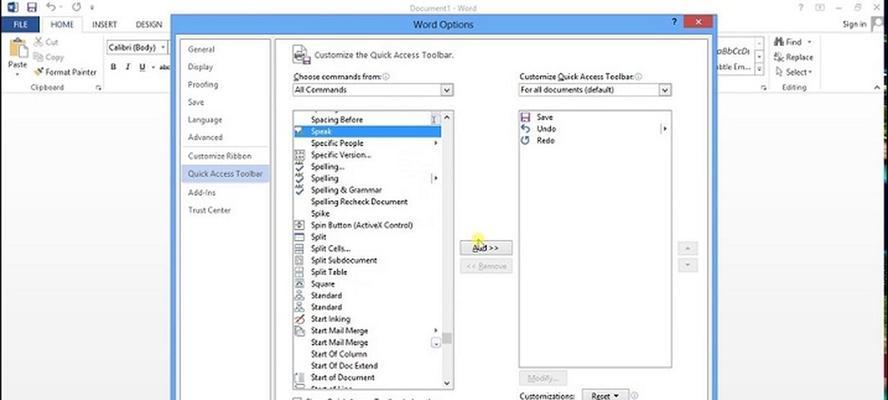Click the Sign in account avatar icon
Viewport: 888px width, 400px height.
pyautogui.click(x=879, y=23)
